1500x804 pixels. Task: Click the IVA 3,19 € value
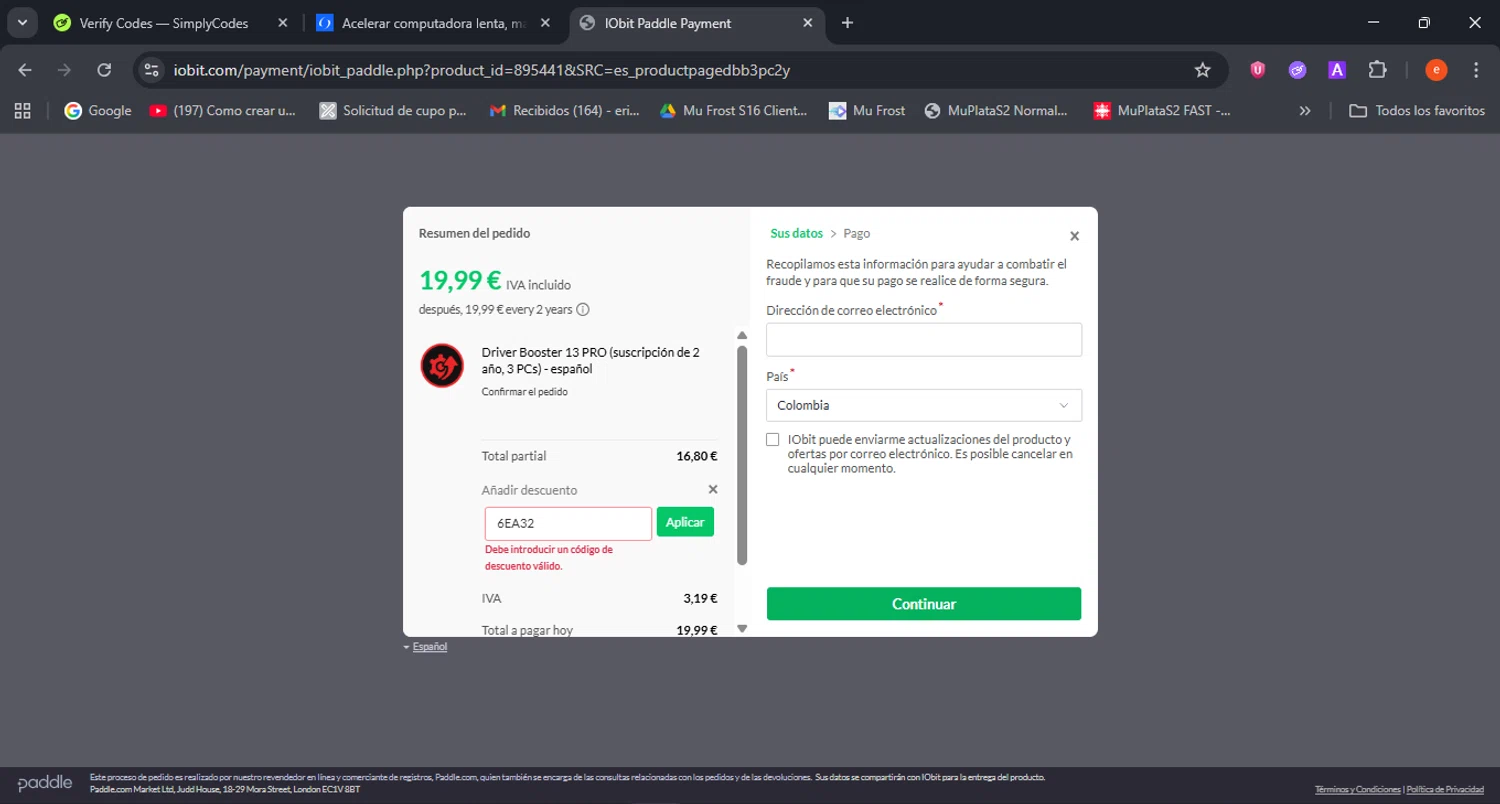(x=700, y=599)
